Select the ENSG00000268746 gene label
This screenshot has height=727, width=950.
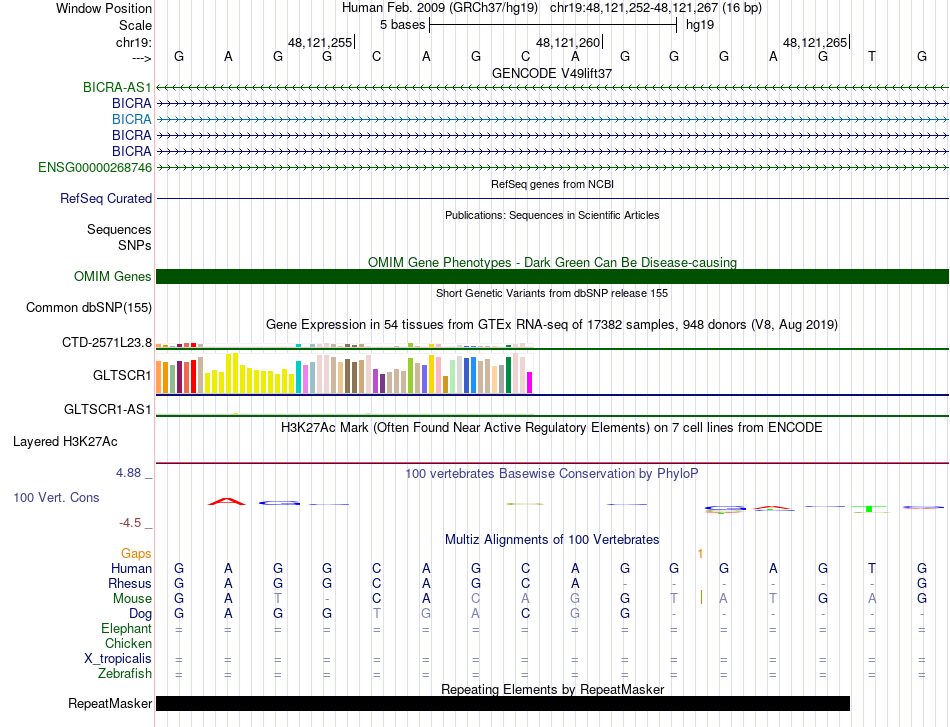[x=95, y=167]
